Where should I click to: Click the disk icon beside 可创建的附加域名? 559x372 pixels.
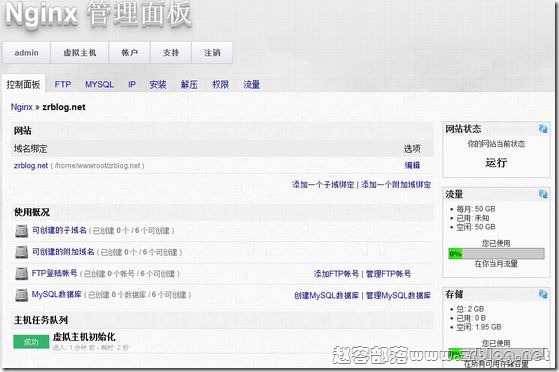click(21, 252)
